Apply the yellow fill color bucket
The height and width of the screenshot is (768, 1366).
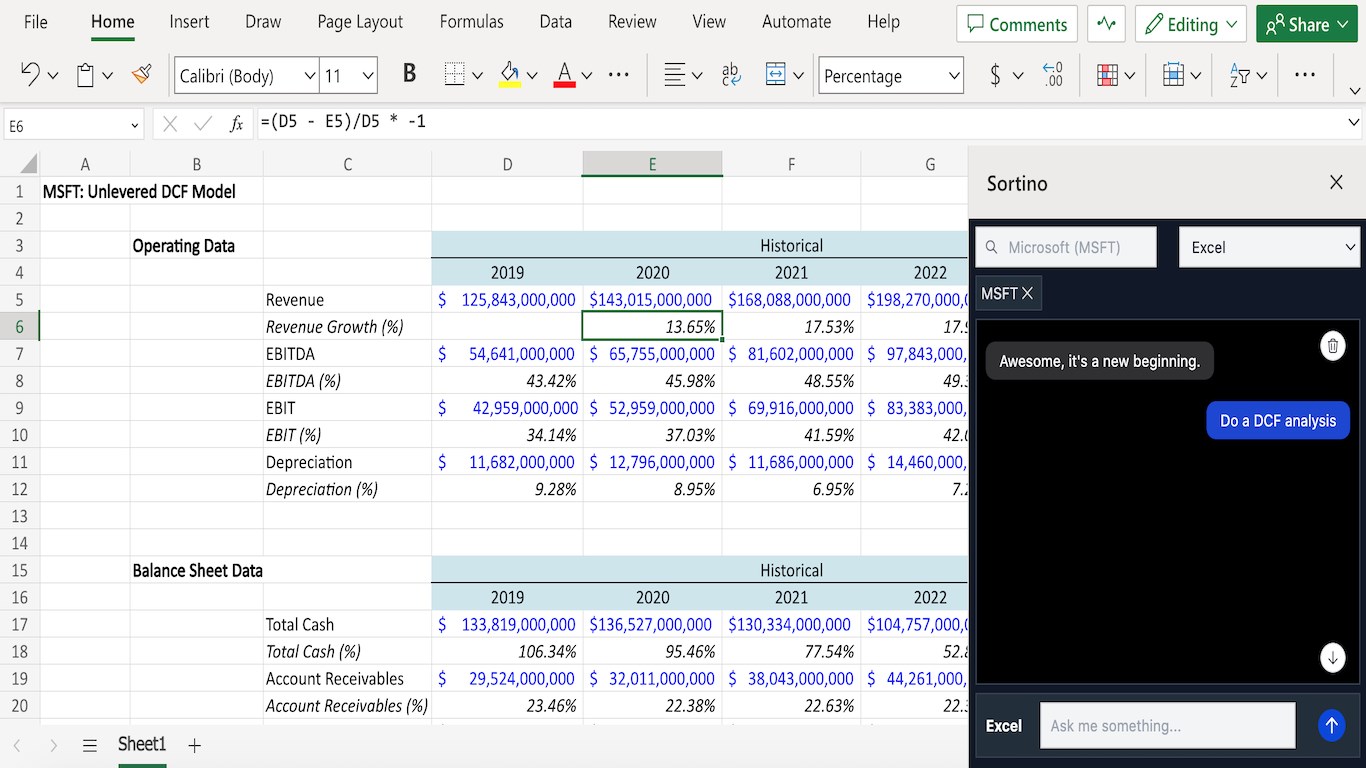510,75
